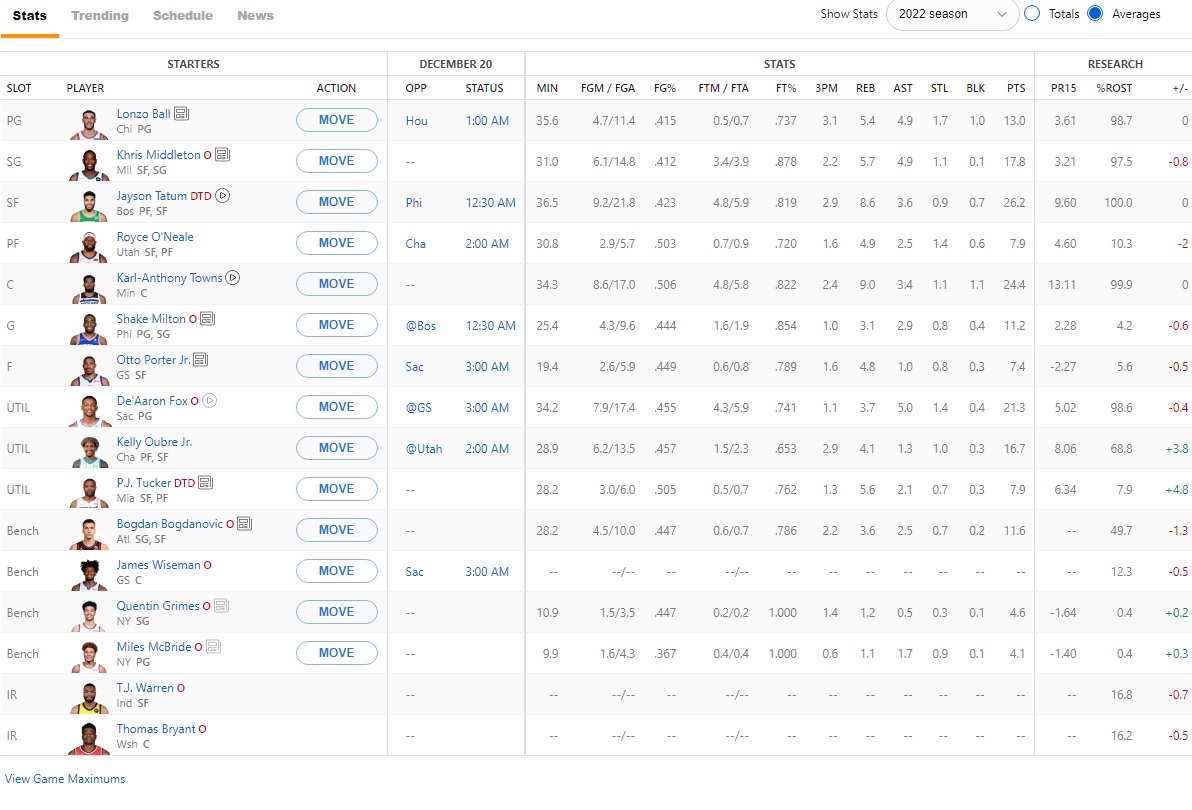The width and height of the screenshot is (1192, 810).
Task: Open Miles McBride's news note icon
Action: 214,647
